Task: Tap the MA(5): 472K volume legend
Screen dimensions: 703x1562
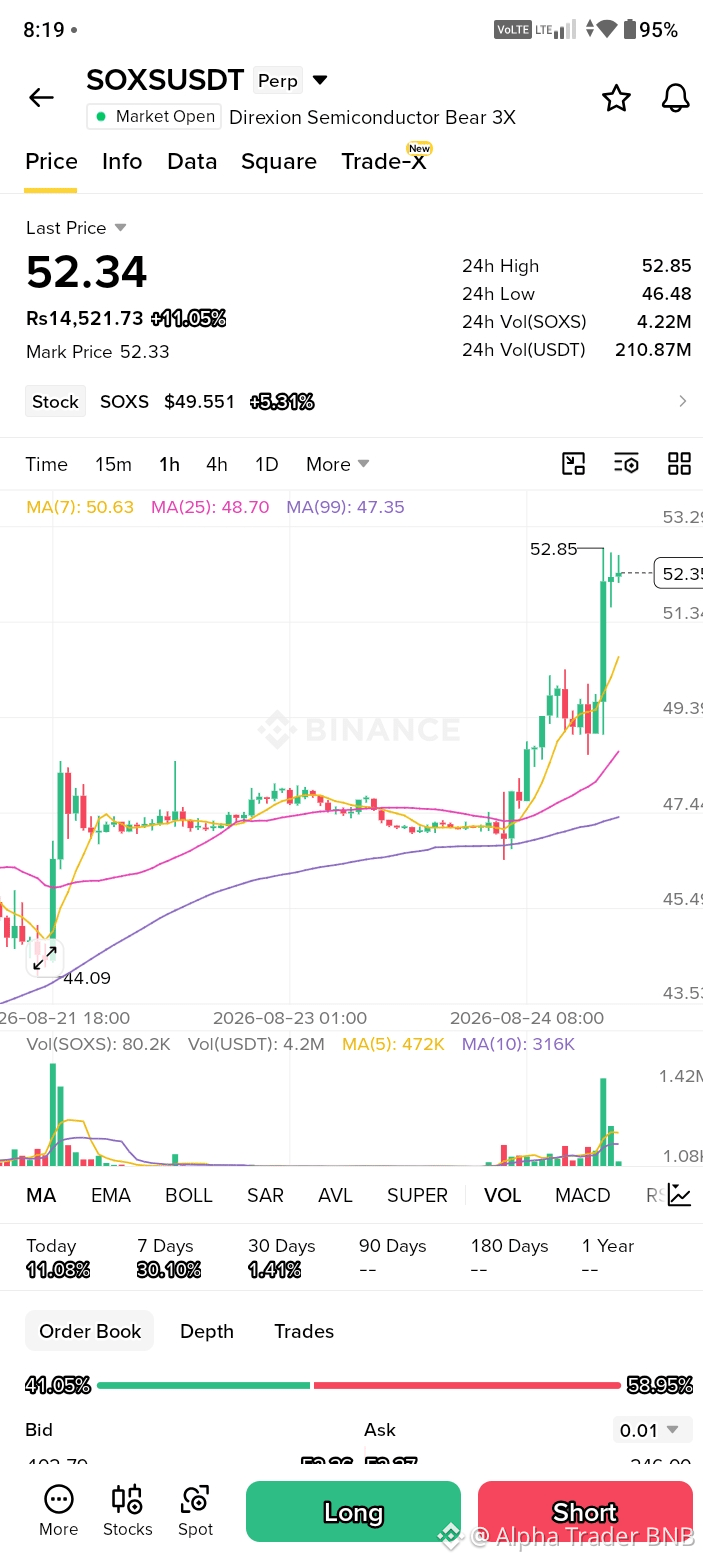Action: [x=393, y=1044]
